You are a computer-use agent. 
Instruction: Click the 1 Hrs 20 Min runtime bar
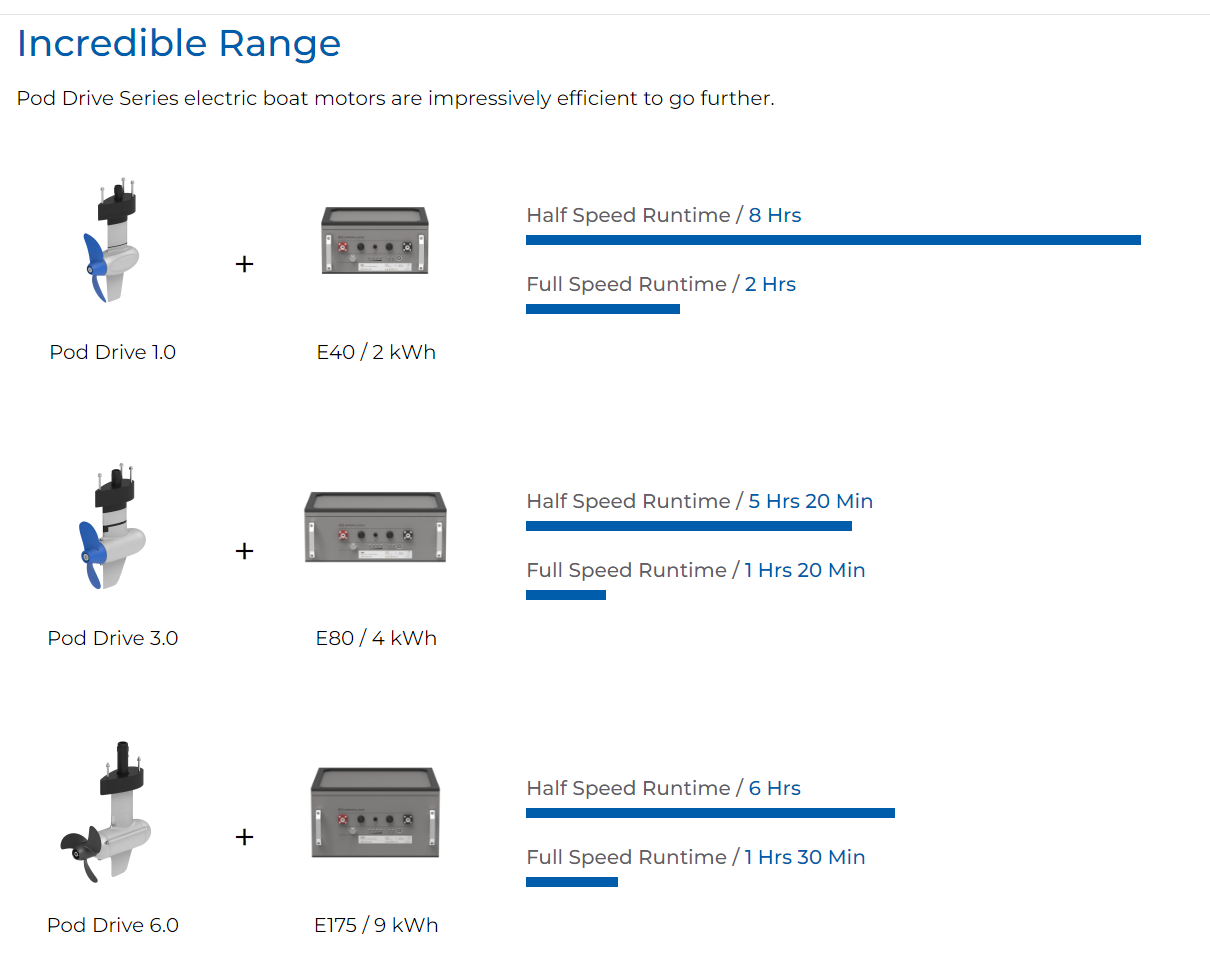[566, 595]
